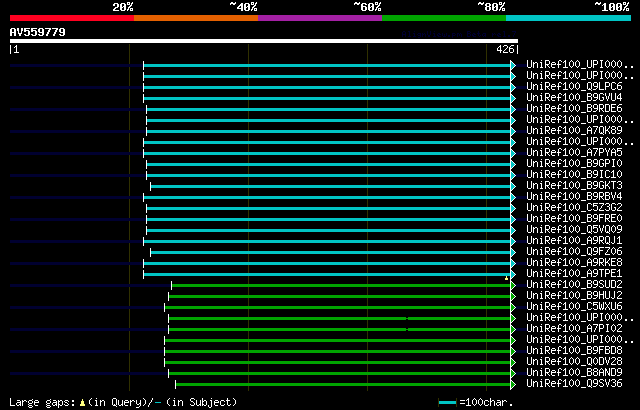Click the green arrowhead ending the B9SUD2 bar

pyautogui.click(x=513, y=286)
